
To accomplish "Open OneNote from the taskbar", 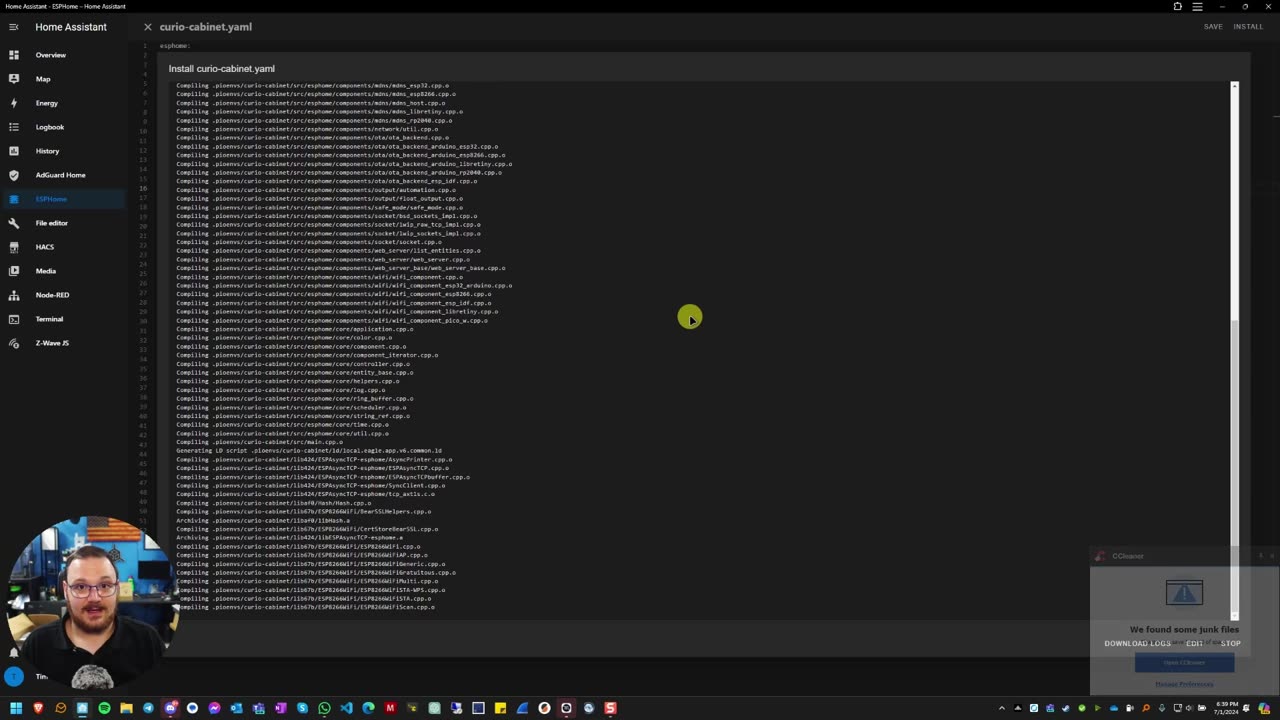I will coord(280,708).
